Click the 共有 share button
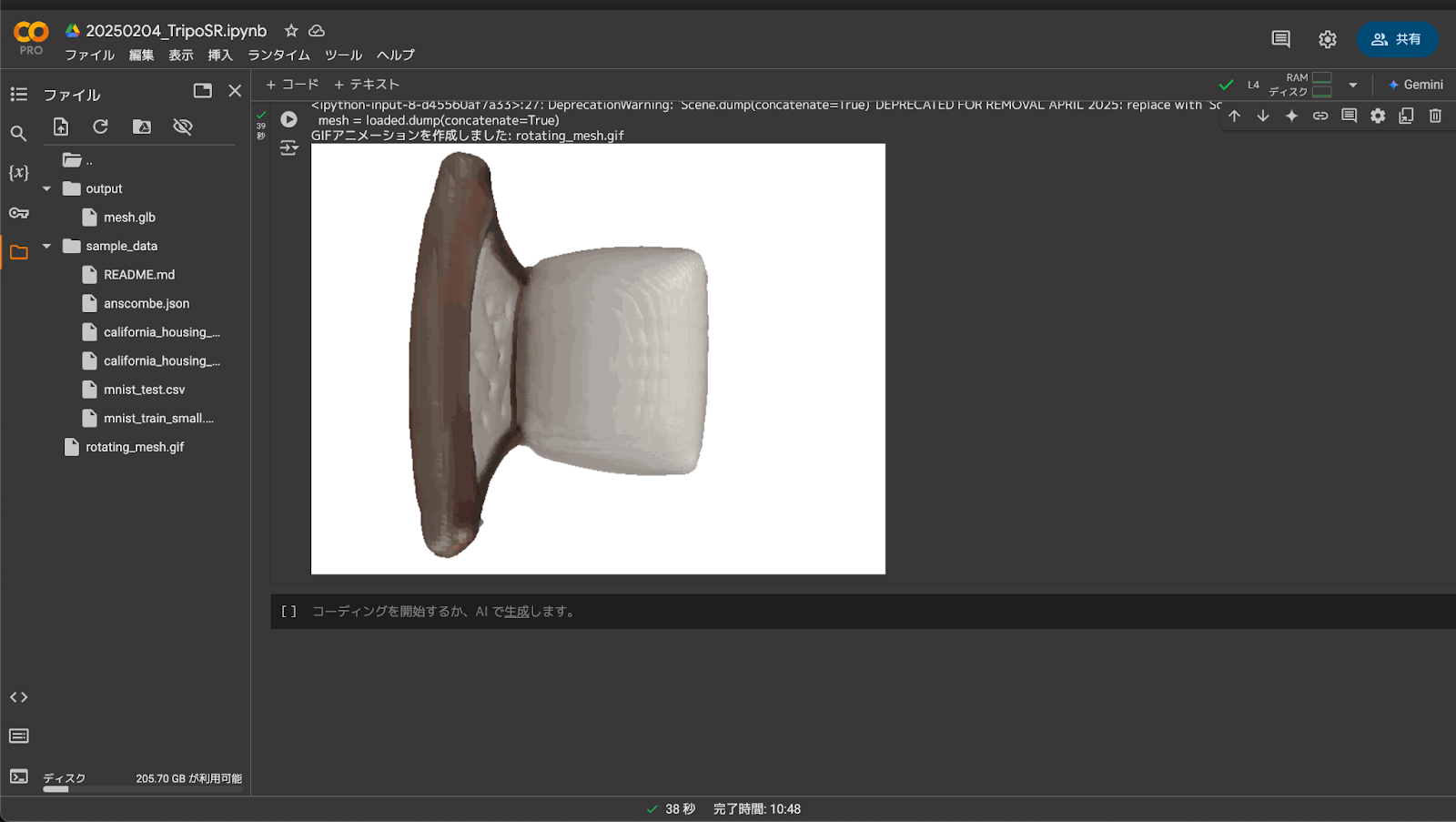Screen dimensions: 1456x822 (1397, 39)
